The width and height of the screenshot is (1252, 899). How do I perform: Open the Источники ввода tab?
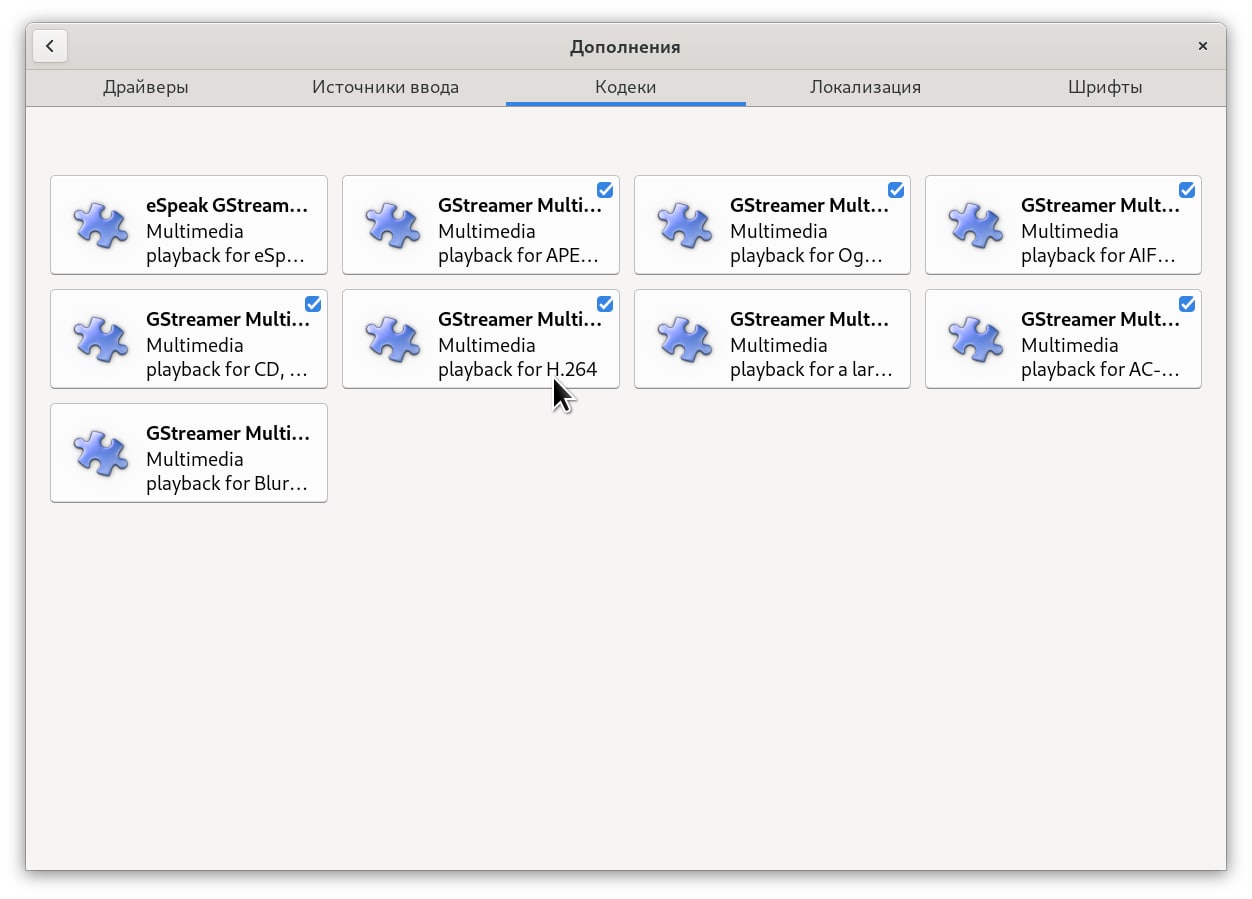[386, 87]
